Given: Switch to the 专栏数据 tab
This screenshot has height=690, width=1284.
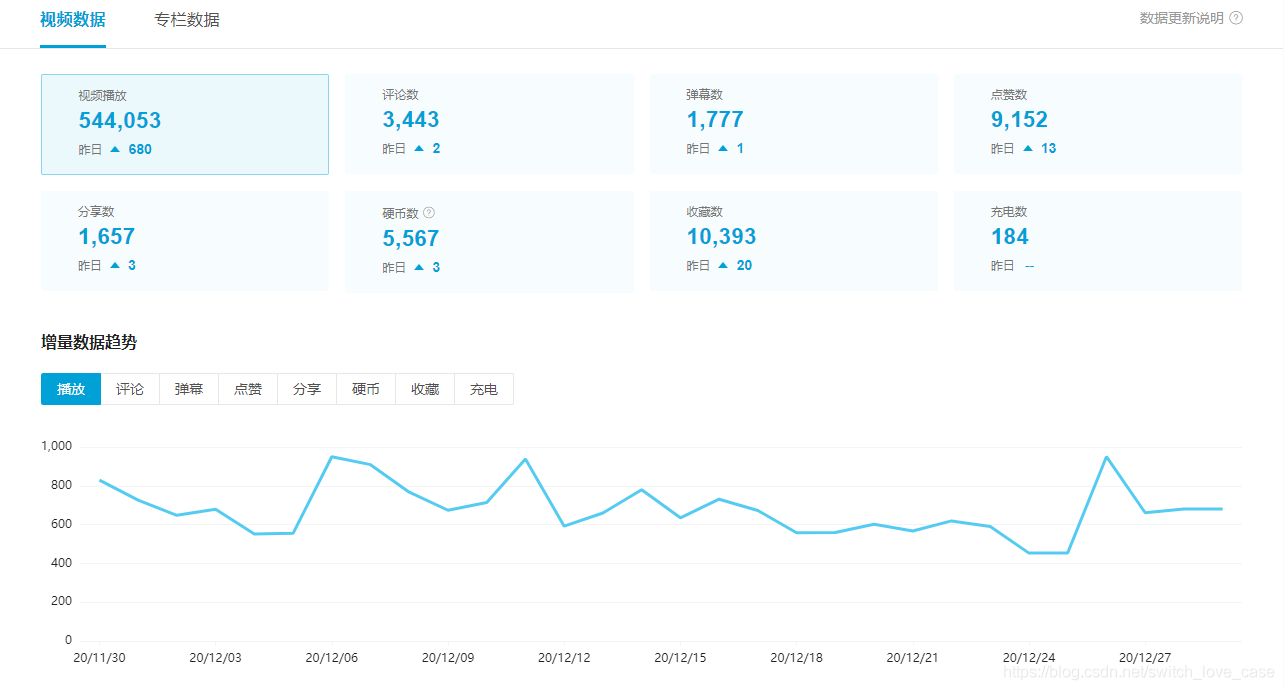Looking at the screenshot, I should [x=187, y=20].
